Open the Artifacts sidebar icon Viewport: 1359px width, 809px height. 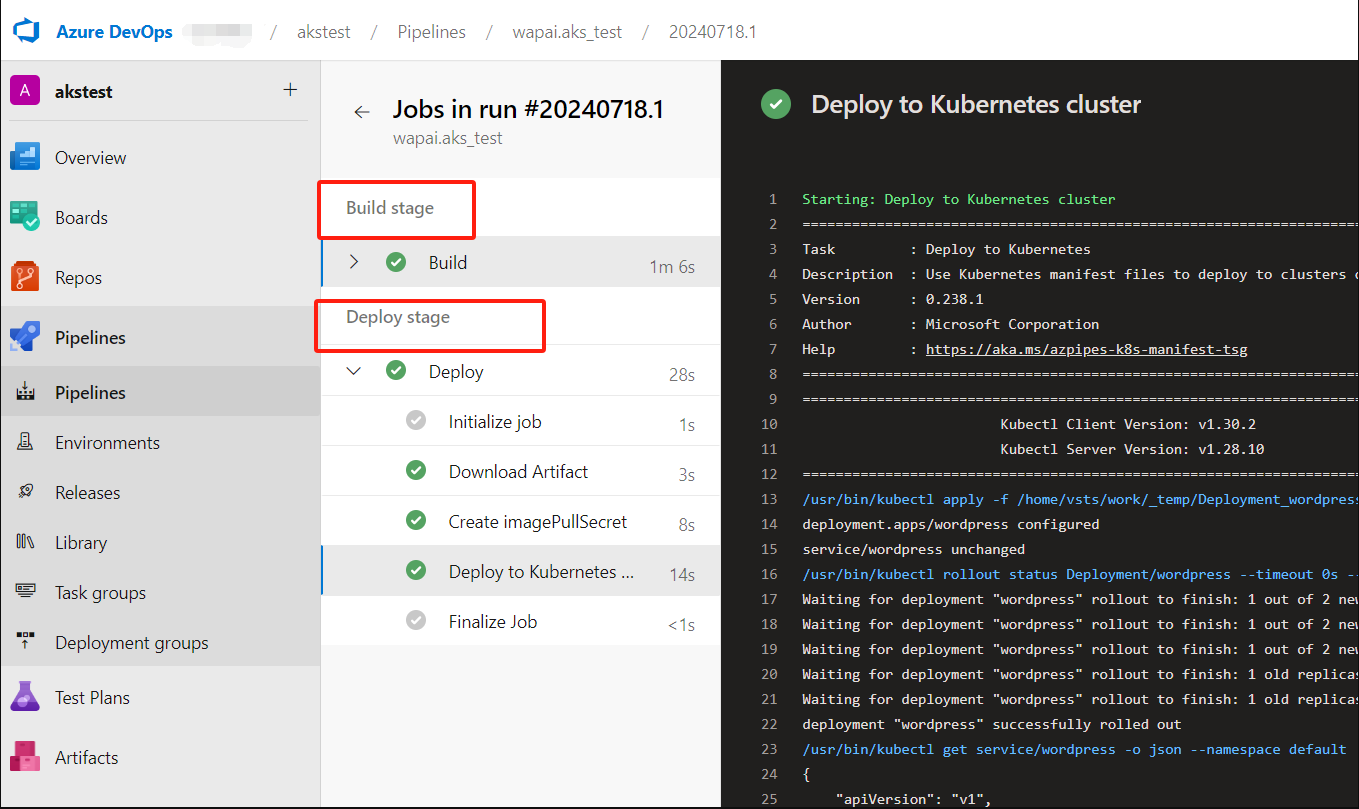pyautogui.click(x=25, y=757)
